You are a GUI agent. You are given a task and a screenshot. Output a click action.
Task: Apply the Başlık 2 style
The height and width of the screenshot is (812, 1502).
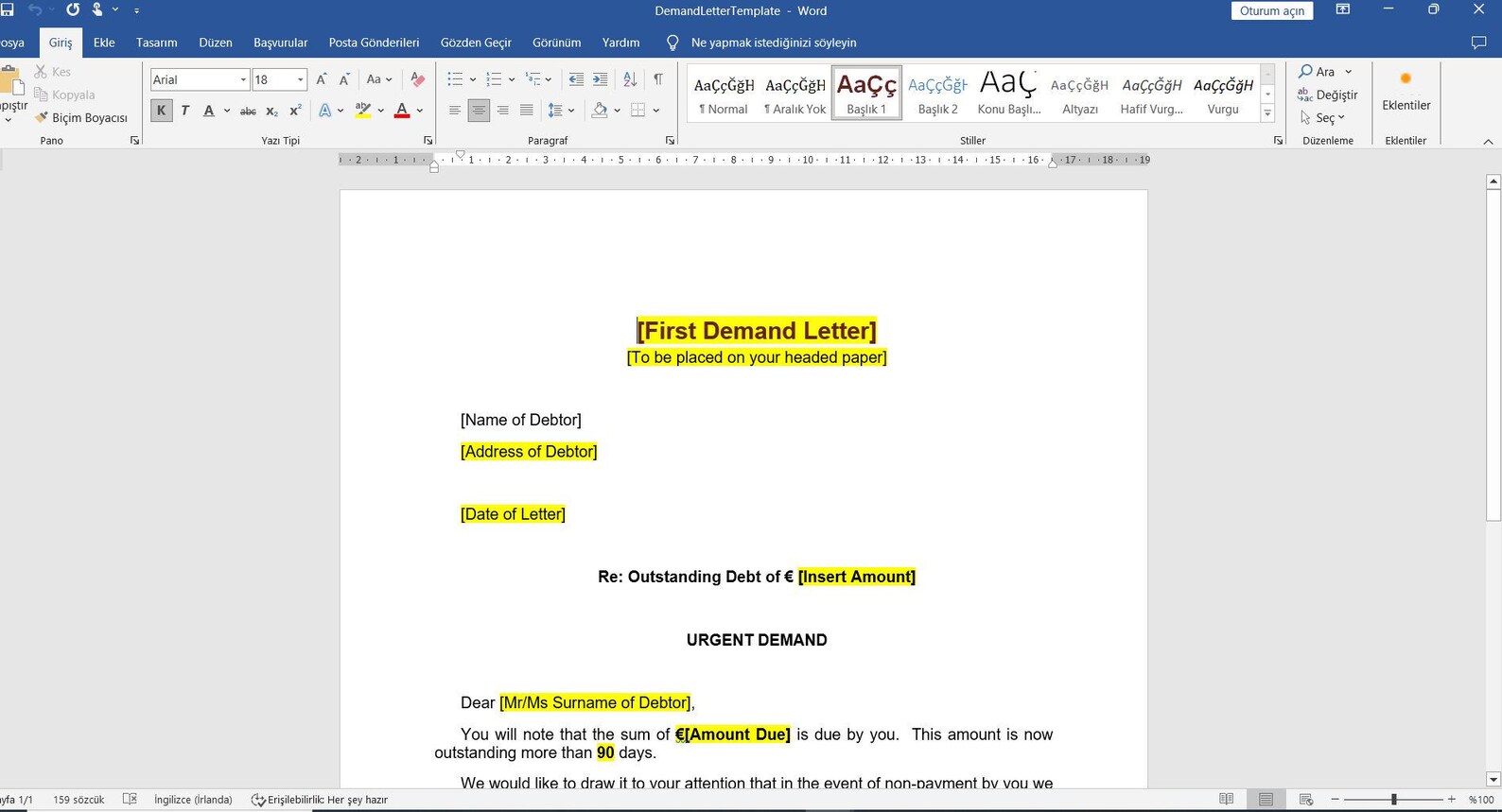pos(937,93)
